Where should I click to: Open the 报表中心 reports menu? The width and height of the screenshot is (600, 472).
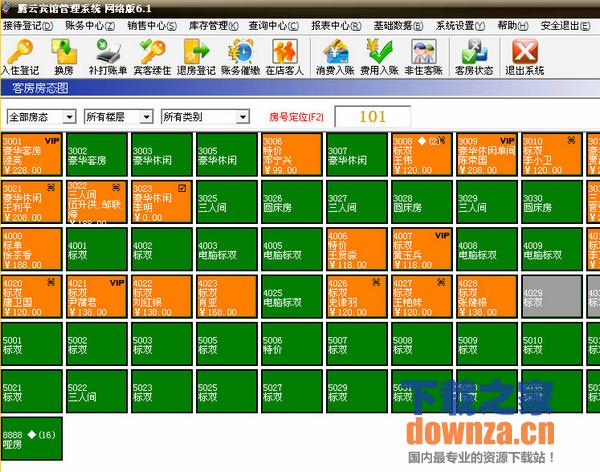click(x=331, y=25)
